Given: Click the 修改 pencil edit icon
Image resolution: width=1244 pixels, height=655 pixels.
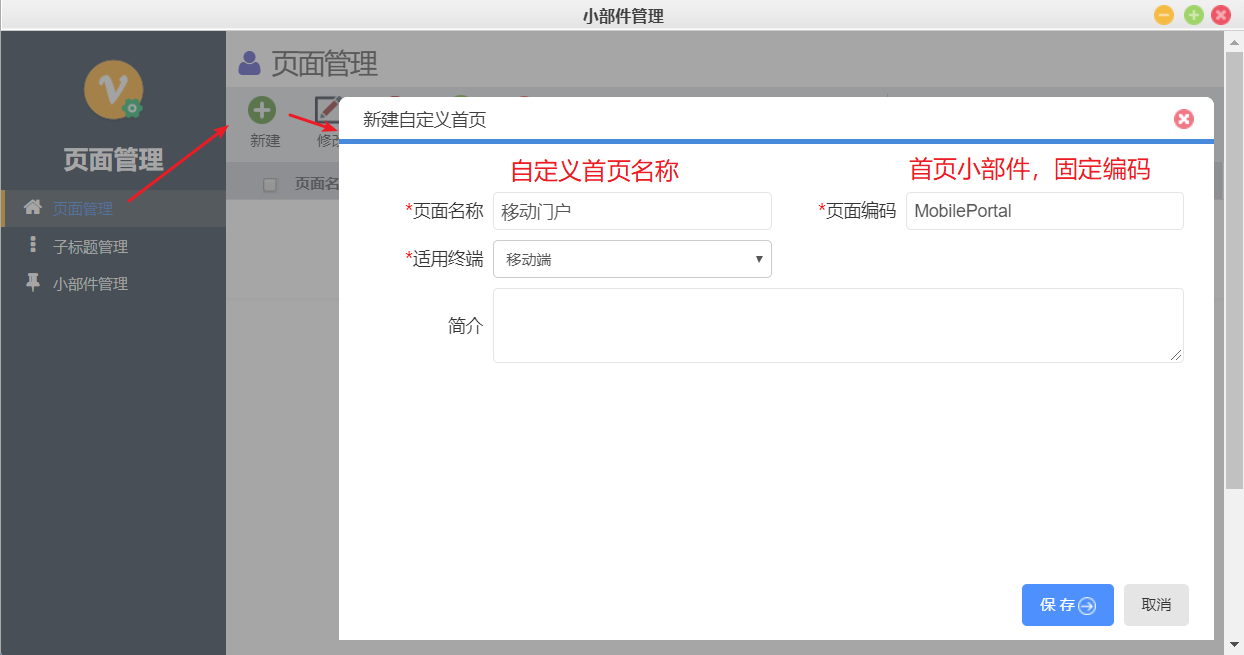Looking at the screenshot, I should (x=327, y=111).
